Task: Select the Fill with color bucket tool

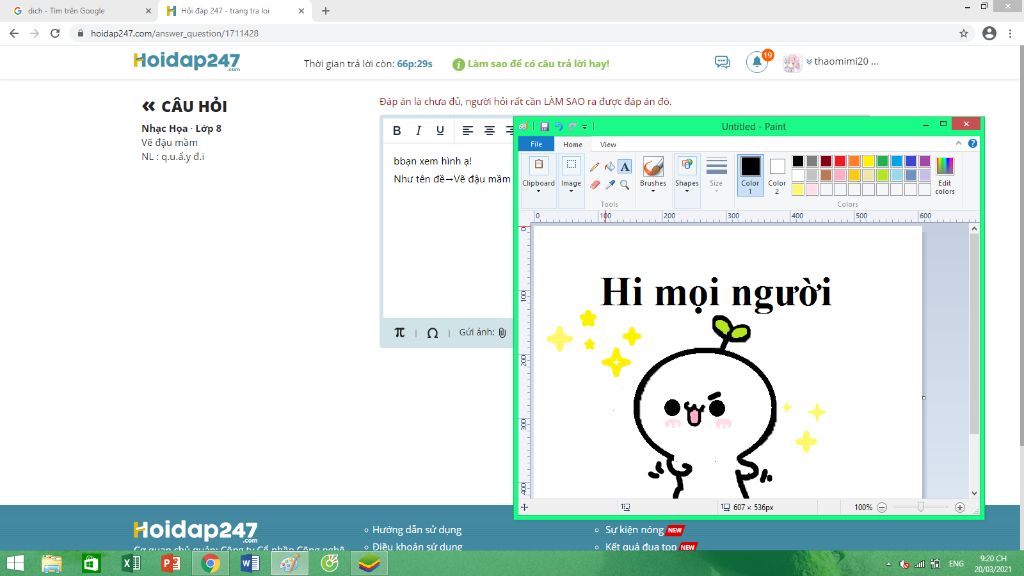Action: 609,167
